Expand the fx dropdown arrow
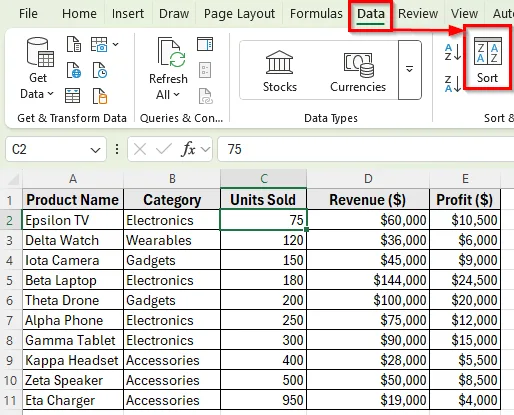This screenshot has width=514, height=415. [x=205, y=150]
